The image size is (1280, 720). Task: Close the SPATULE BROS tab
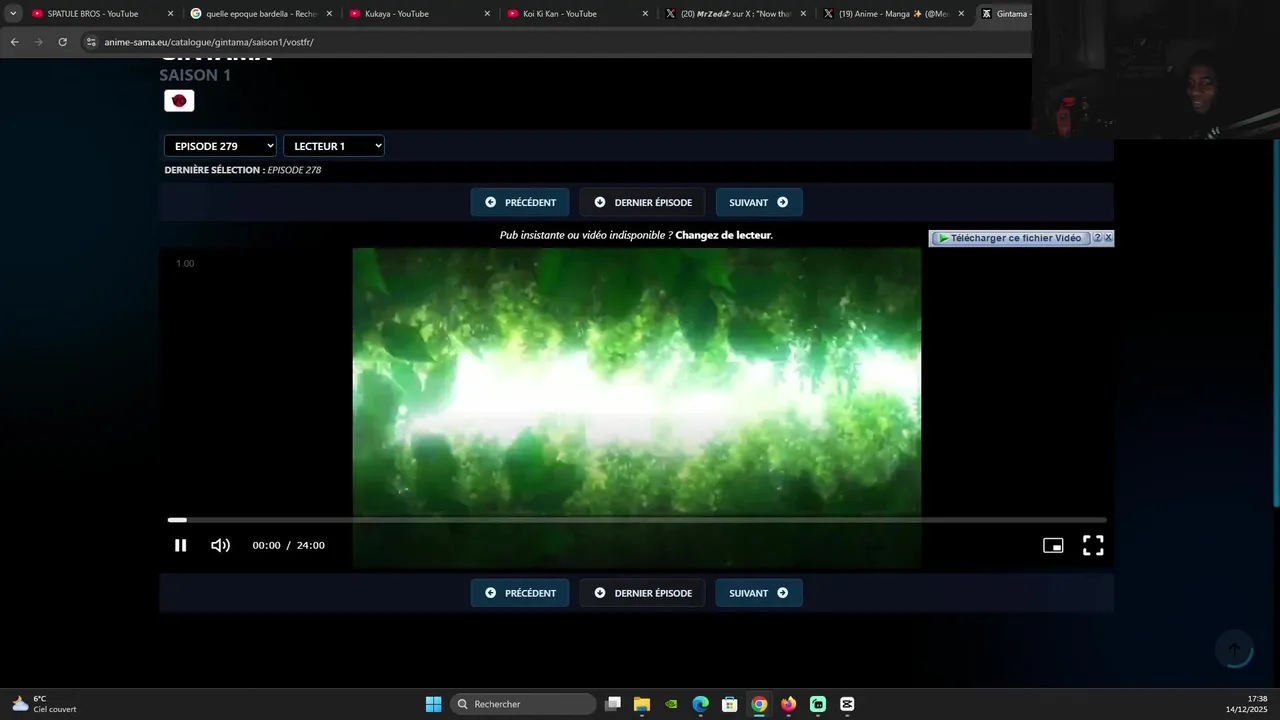170,14
